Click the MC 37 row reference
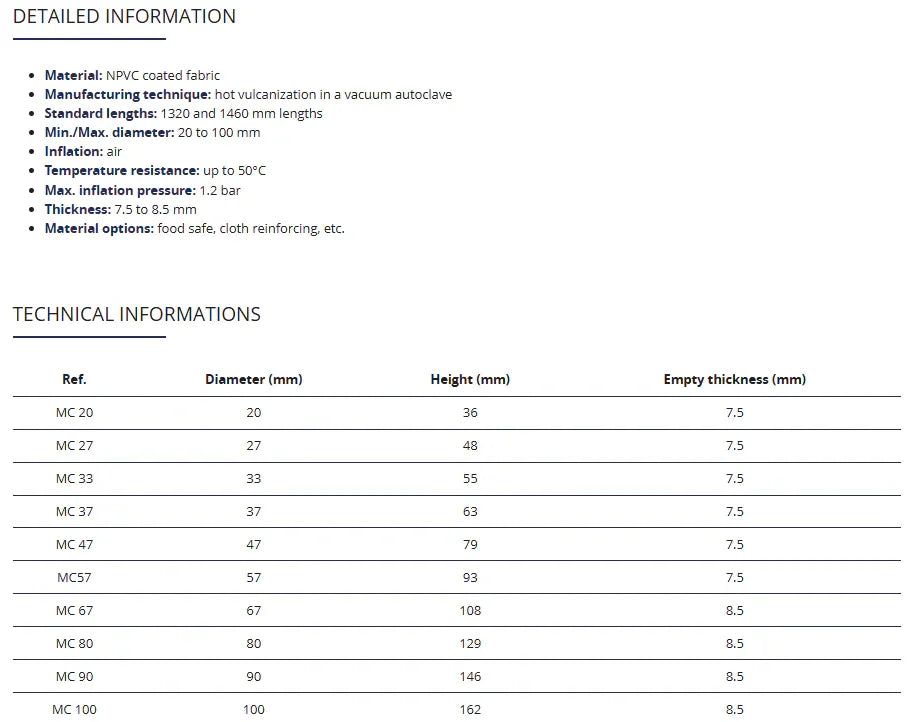This screenshot has width=923, height=722. tap(74, 512)
